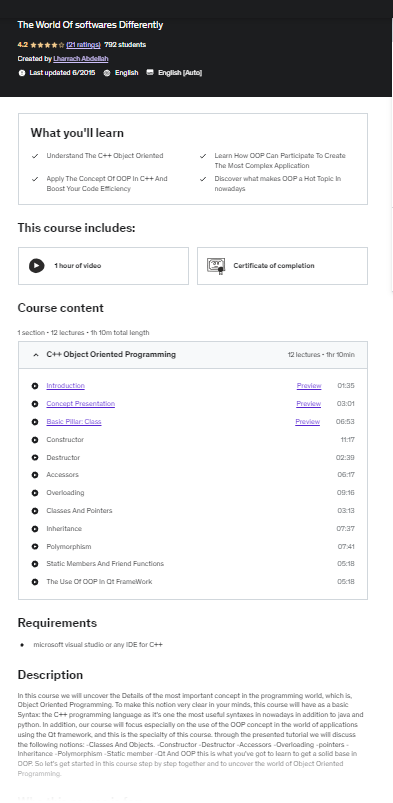Click the play icon beside Overloading

[x=35, y=493]
